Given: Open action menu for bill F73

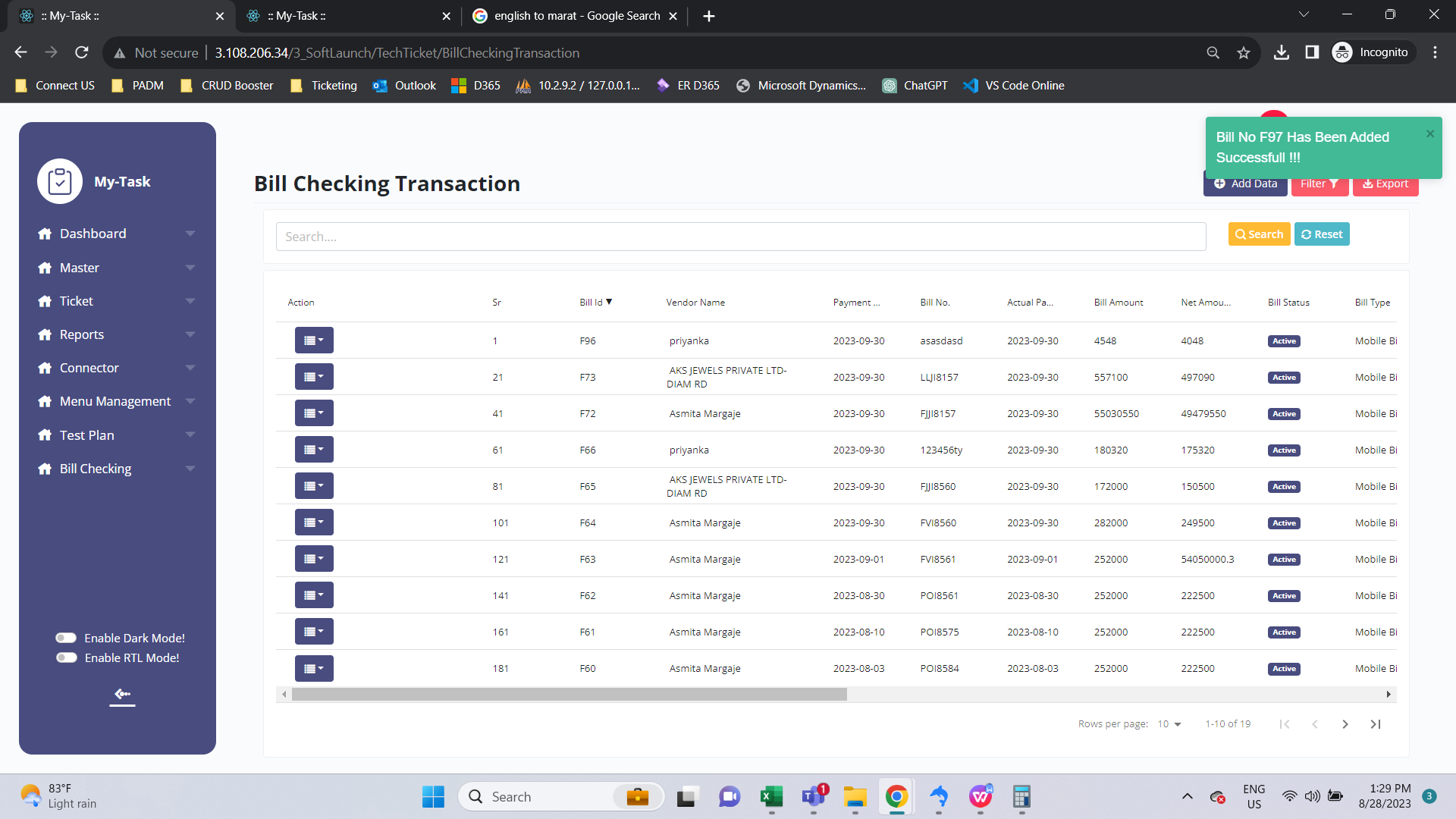Looking at the screenshot, I should 314,377.
